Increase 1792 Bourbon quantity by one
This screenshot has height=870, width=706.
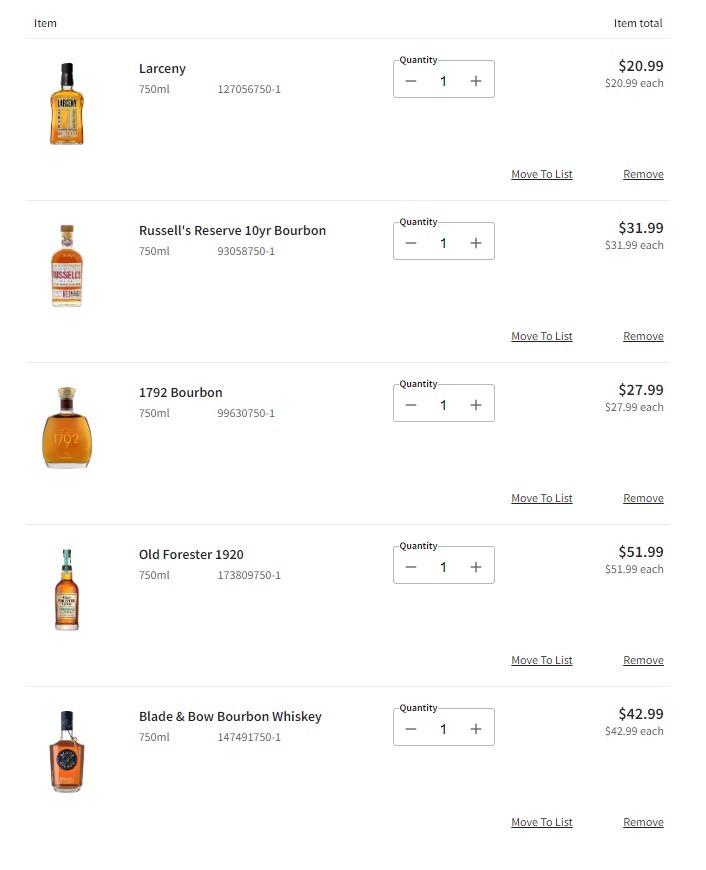point(476,405)
